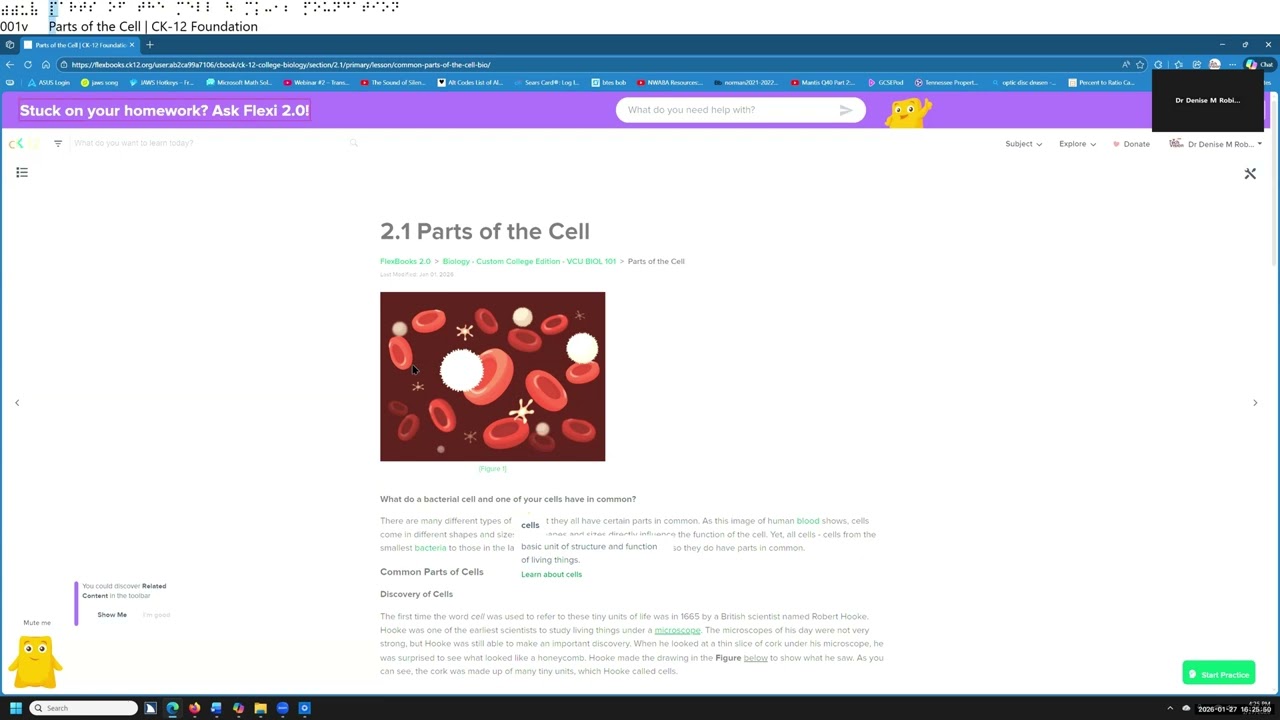The height and width of the screenshot is (720, 1280).
Task: Open Firefox from the taskbar
Action: coord(194,708)
